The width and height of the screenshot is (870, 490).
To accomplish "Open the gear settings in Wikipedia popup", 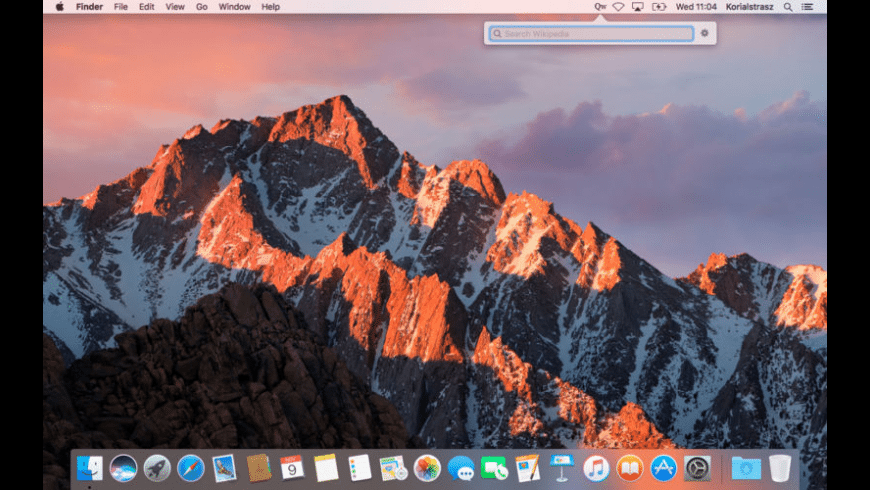I will point(704,33).
